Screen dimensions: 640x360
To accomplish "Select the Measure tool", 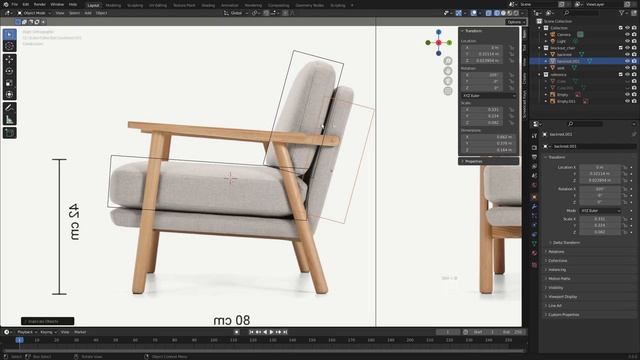I will click(9, 120).
